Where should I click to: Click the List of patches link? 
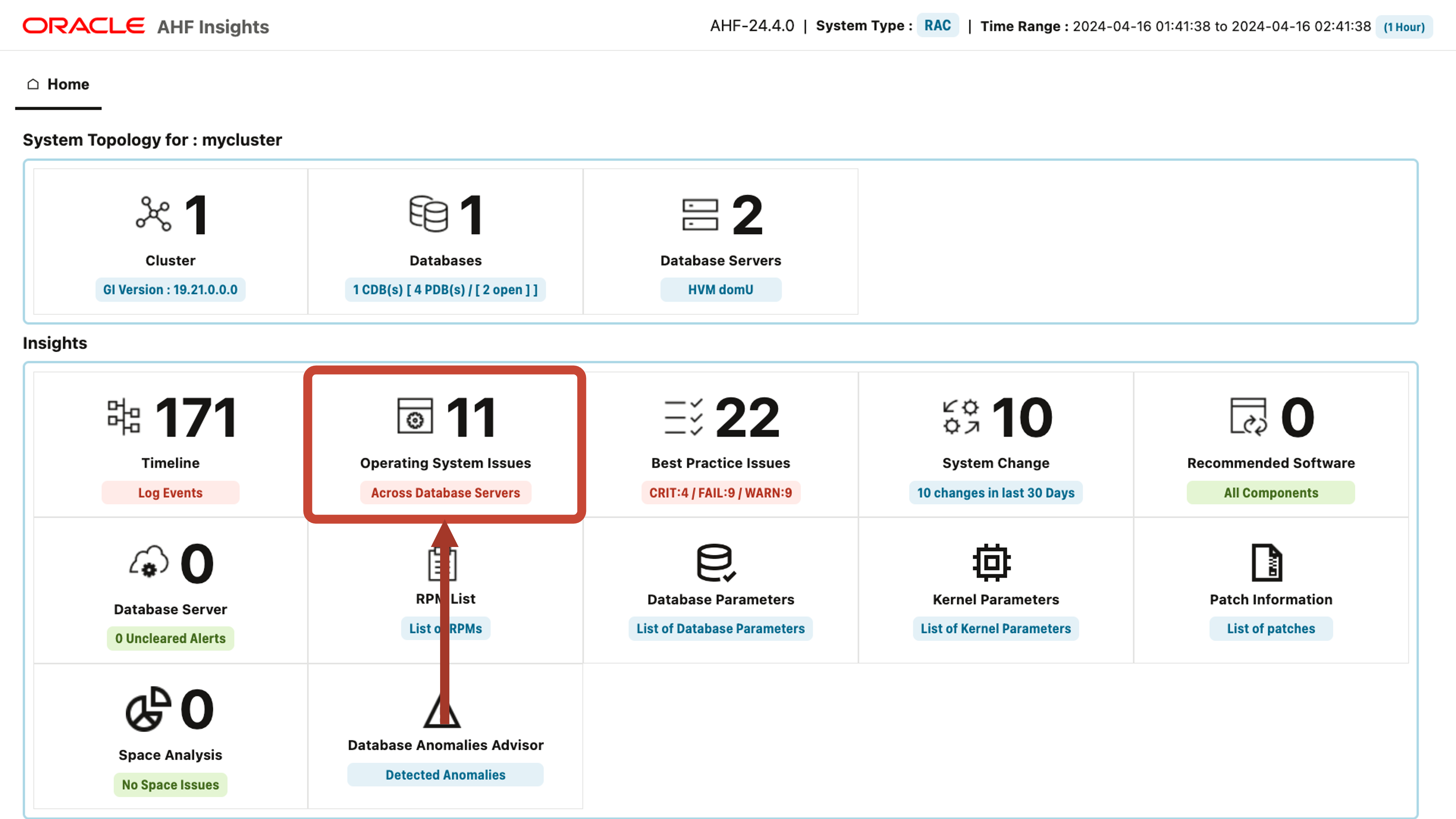point(1271,628)
